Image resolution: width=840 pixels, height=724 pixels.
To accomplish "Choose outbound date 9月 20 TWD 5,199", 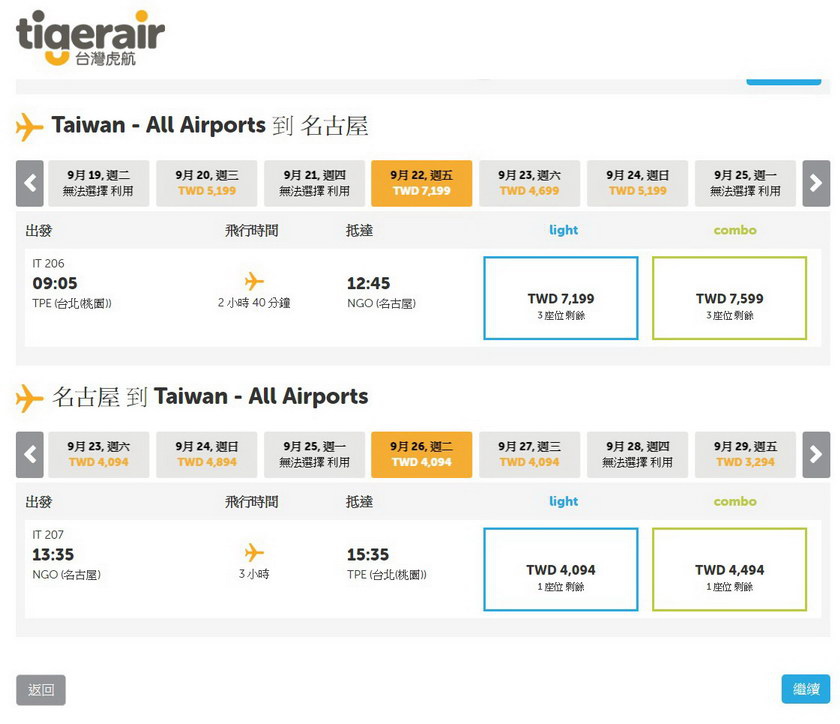I will click(x=207, y=183).
